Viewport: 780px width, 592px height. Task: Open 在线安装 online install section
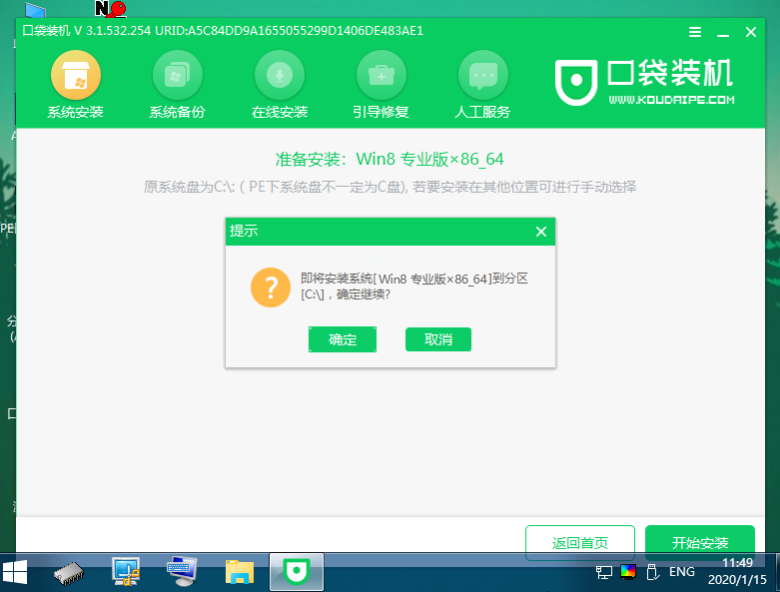point(279,86)
